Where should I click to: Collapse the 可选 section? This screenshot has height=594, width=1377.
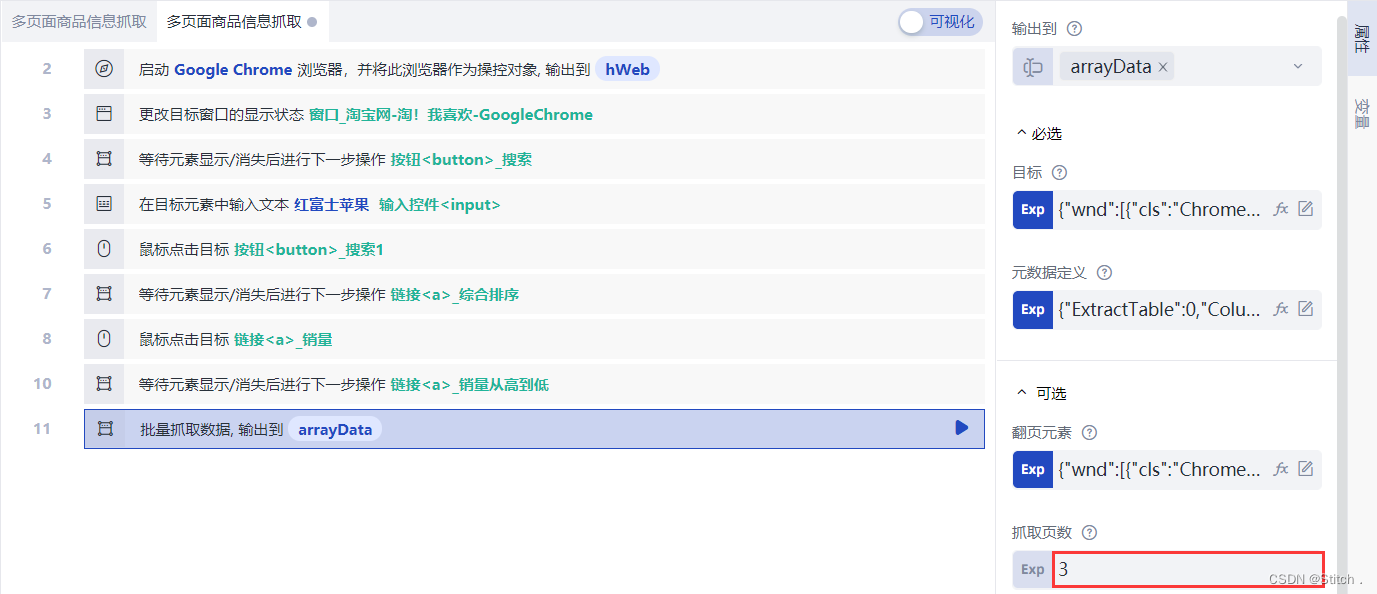(x=1020, y=393)
